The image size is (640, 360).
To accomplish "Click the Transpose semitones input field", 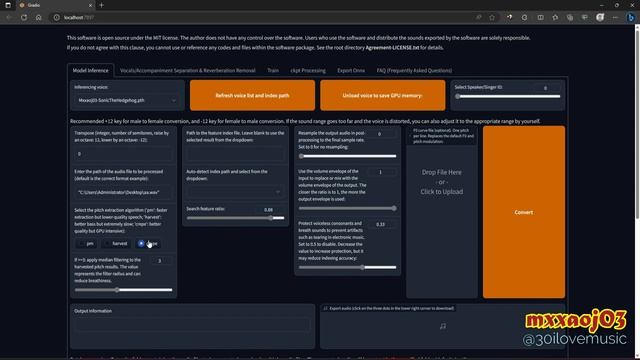I will point(123,154).
